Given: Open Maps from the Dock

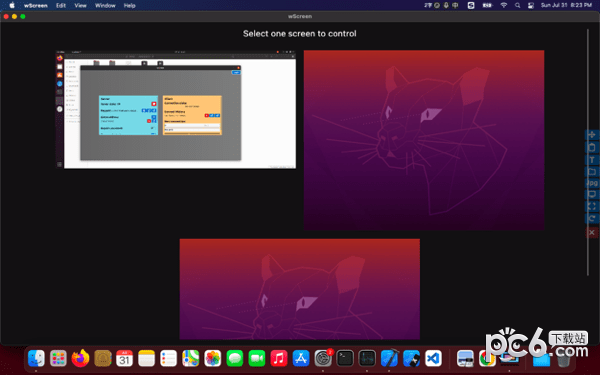Looking at the screenshot, I should point(191,359).
